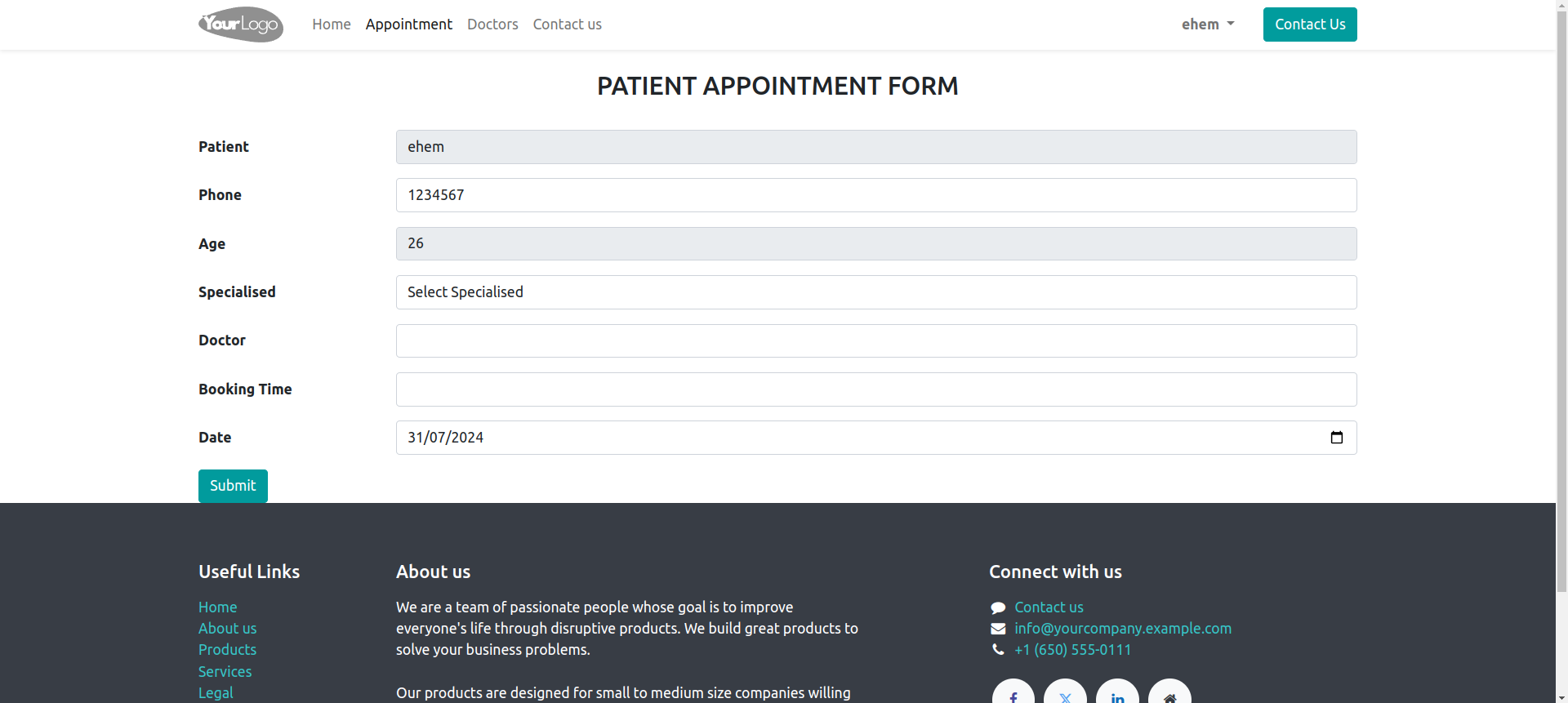Click the YourLogo site logo
Image resolution: width=1568 pixels, height=703 pixels.
point(241,24)
